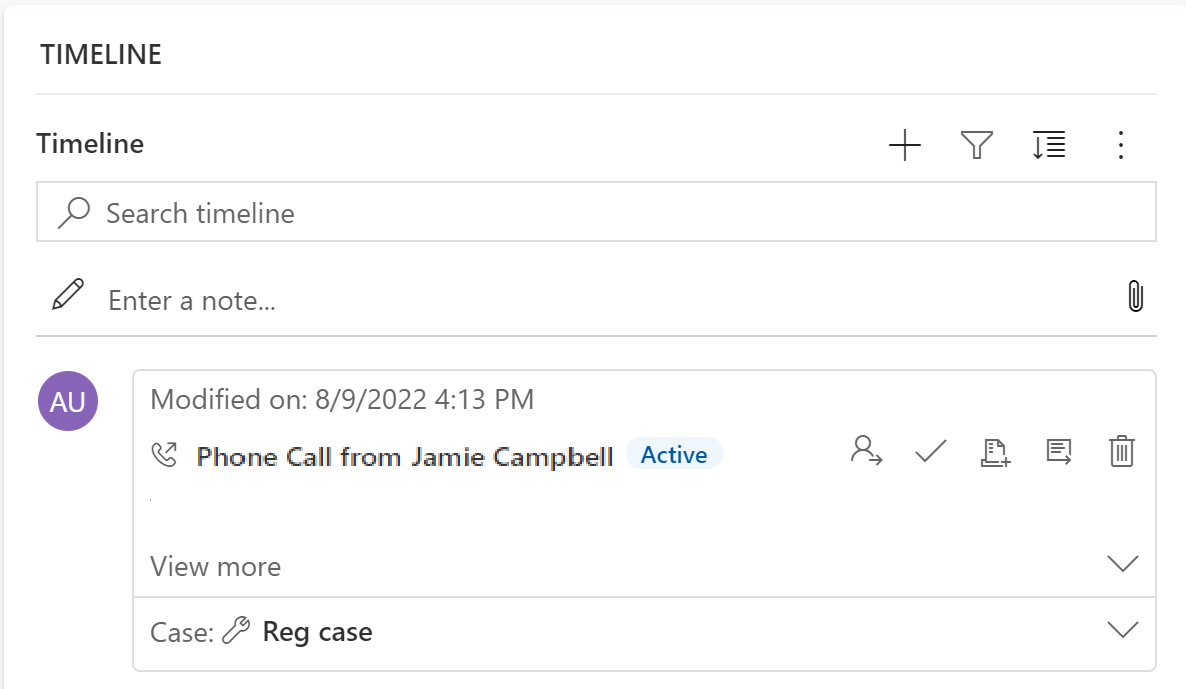Assign the phone call using the assign icon
This screenshot has width=1186, height=689.
864,452
